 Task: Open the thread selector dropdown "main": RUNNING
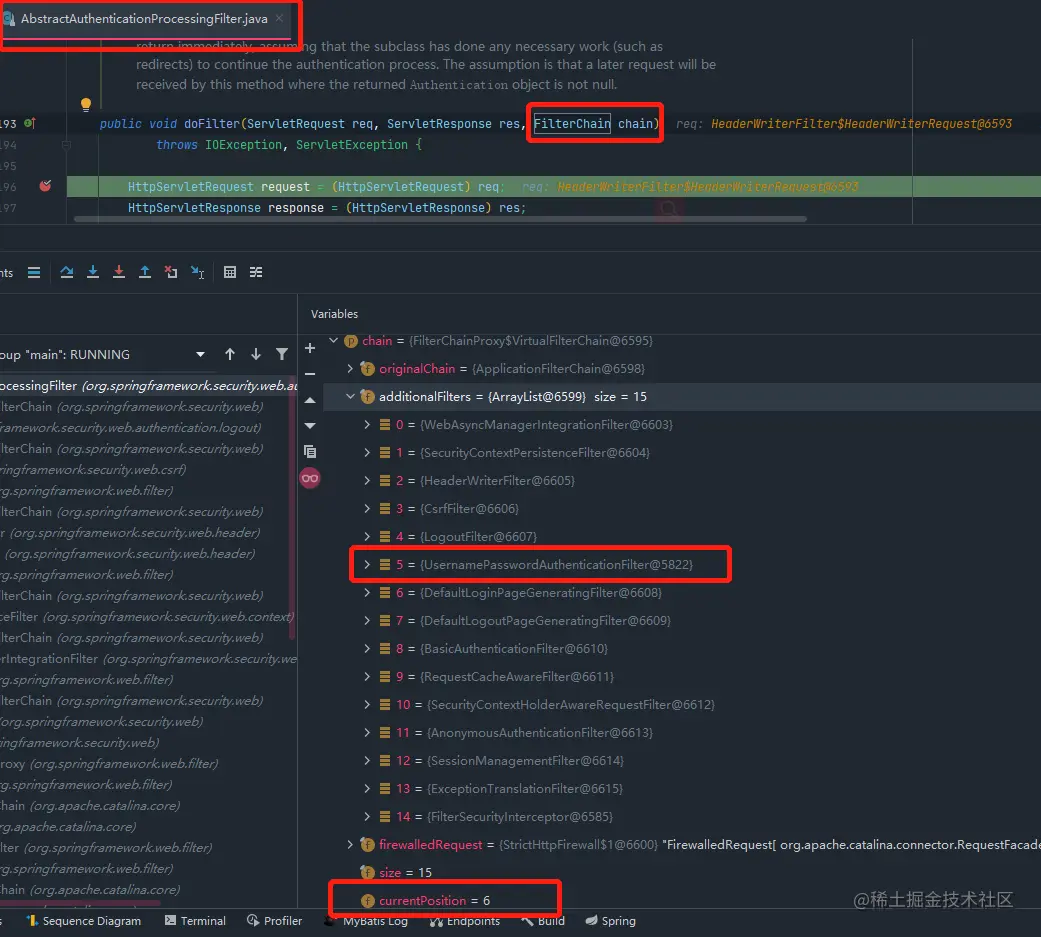click(200, 355)
